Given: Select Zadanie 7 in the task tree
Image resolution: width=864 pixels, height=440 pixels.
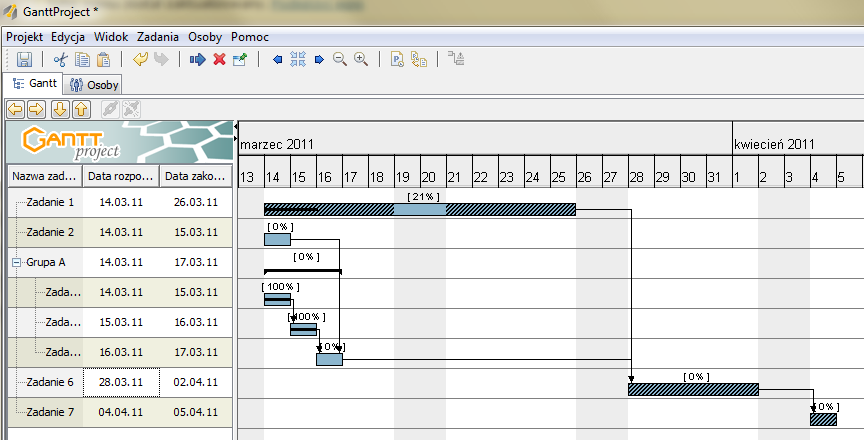Looking at the screenshot, I should 50,412.
